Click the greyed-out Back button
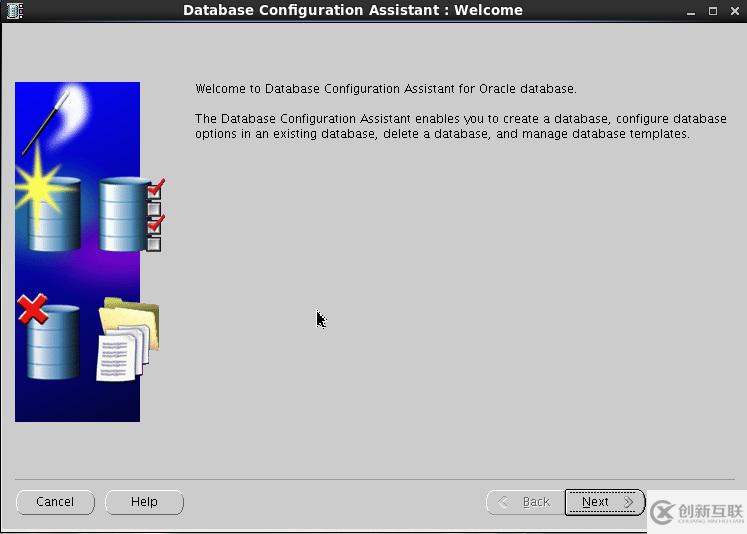This screenshot has width=747, height=534. (523, 502)
